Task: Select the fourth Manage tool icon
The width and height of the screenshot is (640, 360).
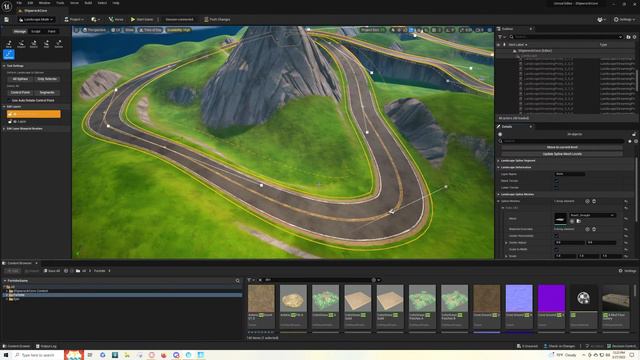Action: tap(46, 44)
